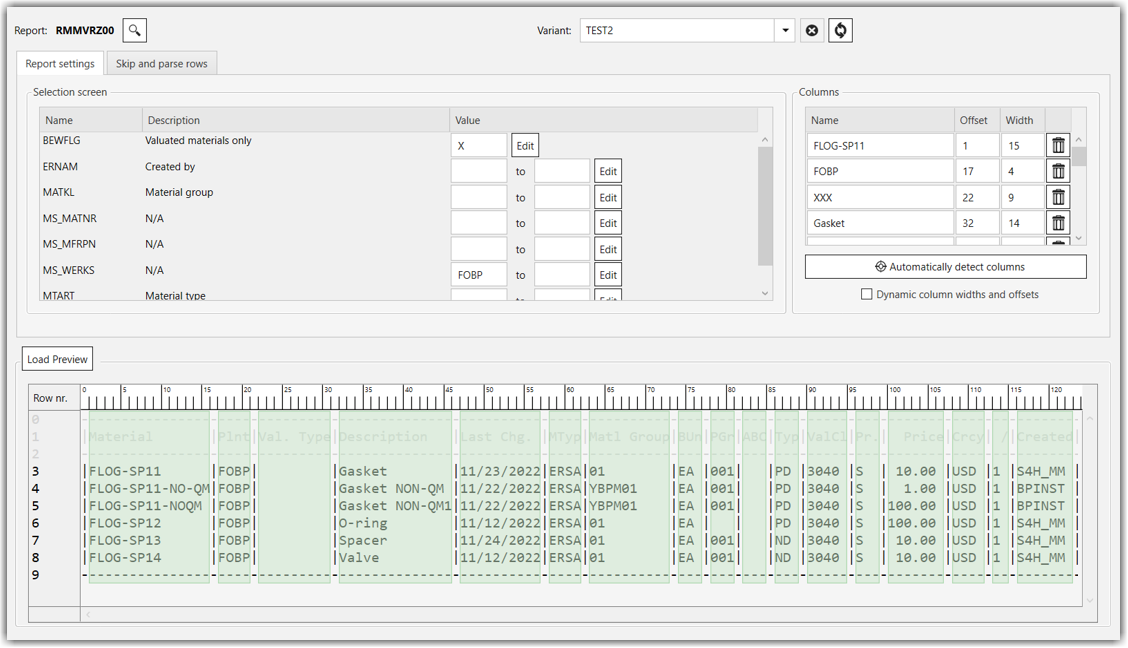Viewport: 1128px width, 648px height.
Task: Enable dynamic column widths and offsets
Action: pyautogui.click(x=867, y=295)
